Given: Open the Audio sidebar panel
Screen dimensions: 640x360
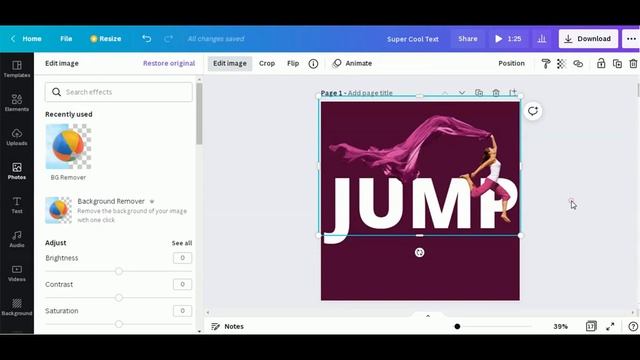Looking at the screenshot, I should pos(17,239).
